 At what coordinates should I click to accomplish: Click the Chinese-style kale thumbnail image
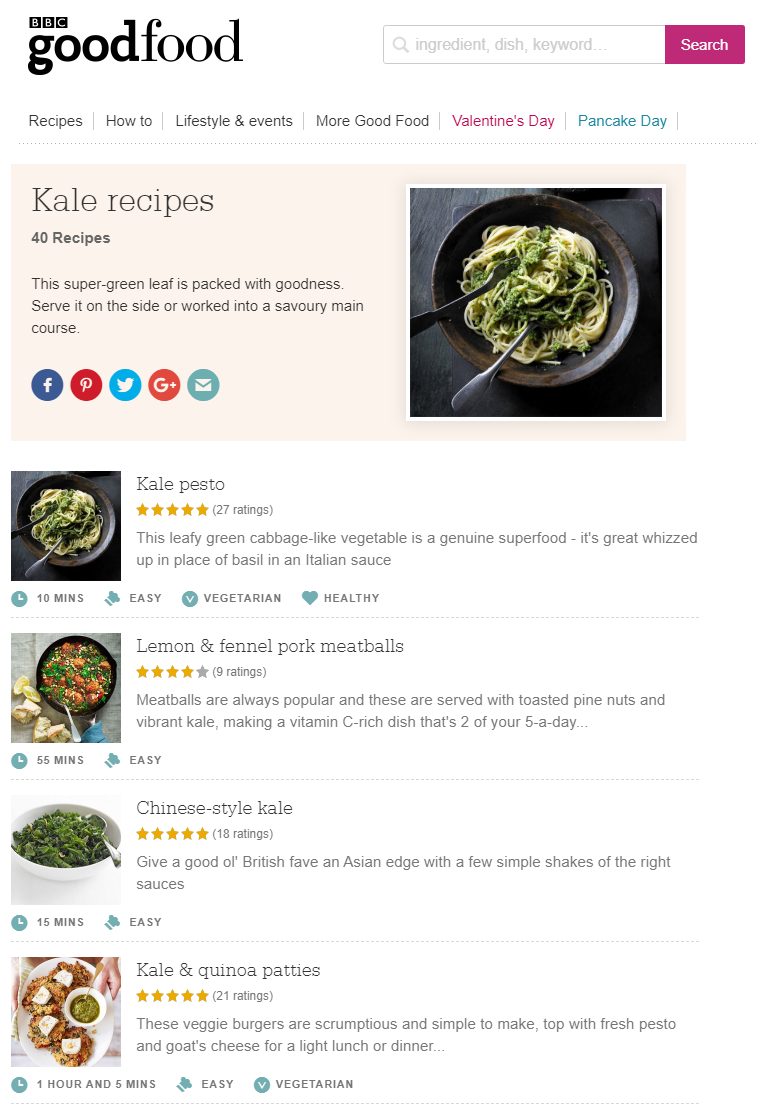[66, 850]
